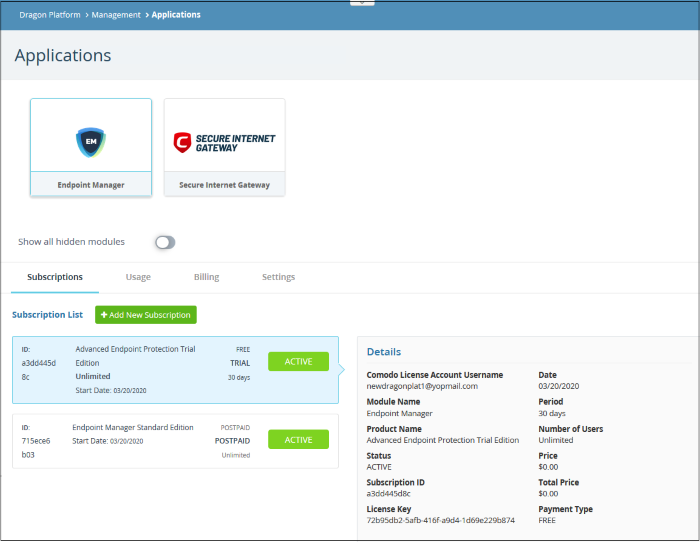Image resolution: width=700 pixels, height=542 pixels.
Task: Click the Show all hidden modules label
Action: (x=71, y=242)
